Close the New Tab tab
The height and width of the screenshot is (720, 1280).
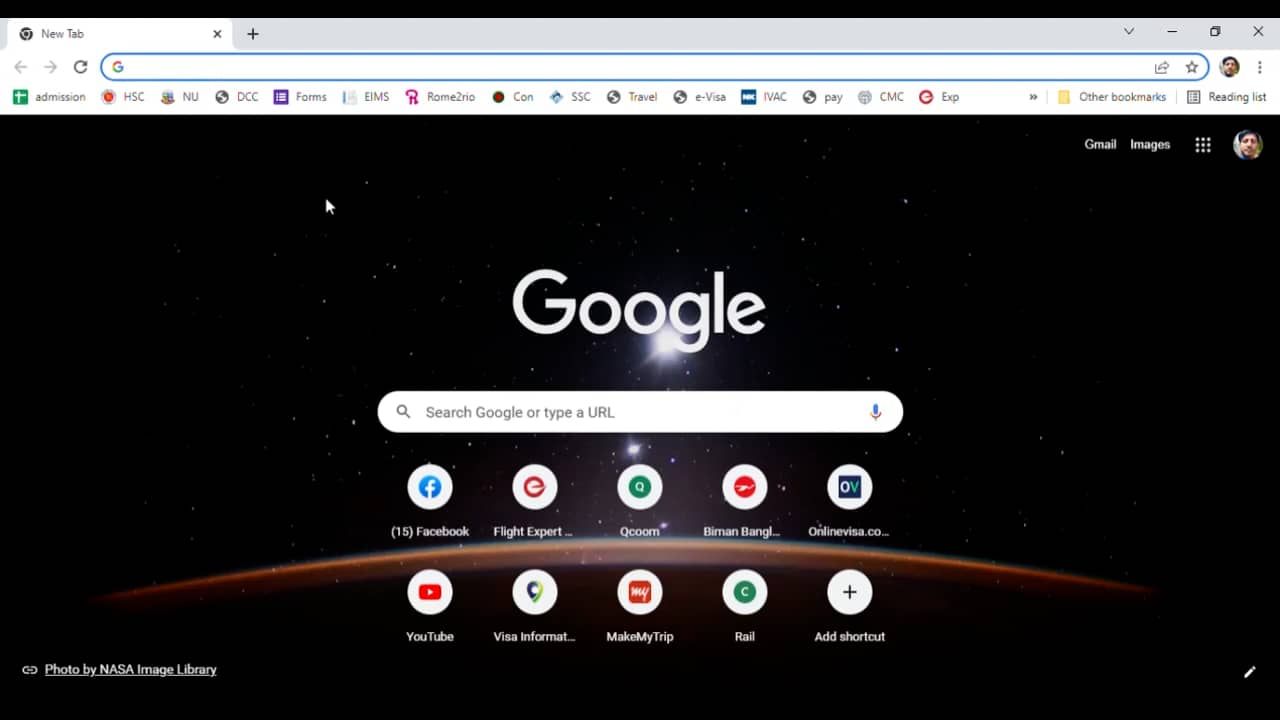217,34
